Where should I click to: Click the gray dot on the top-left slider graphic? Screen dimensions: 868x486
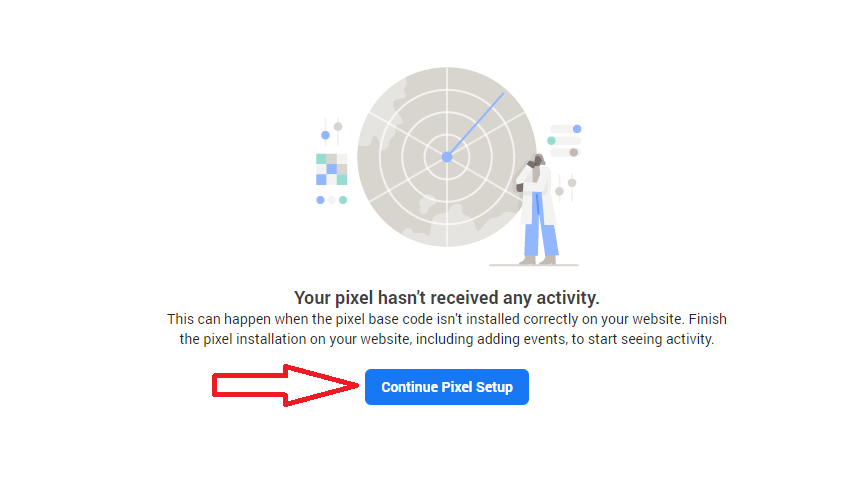click(x=338, y=126)
